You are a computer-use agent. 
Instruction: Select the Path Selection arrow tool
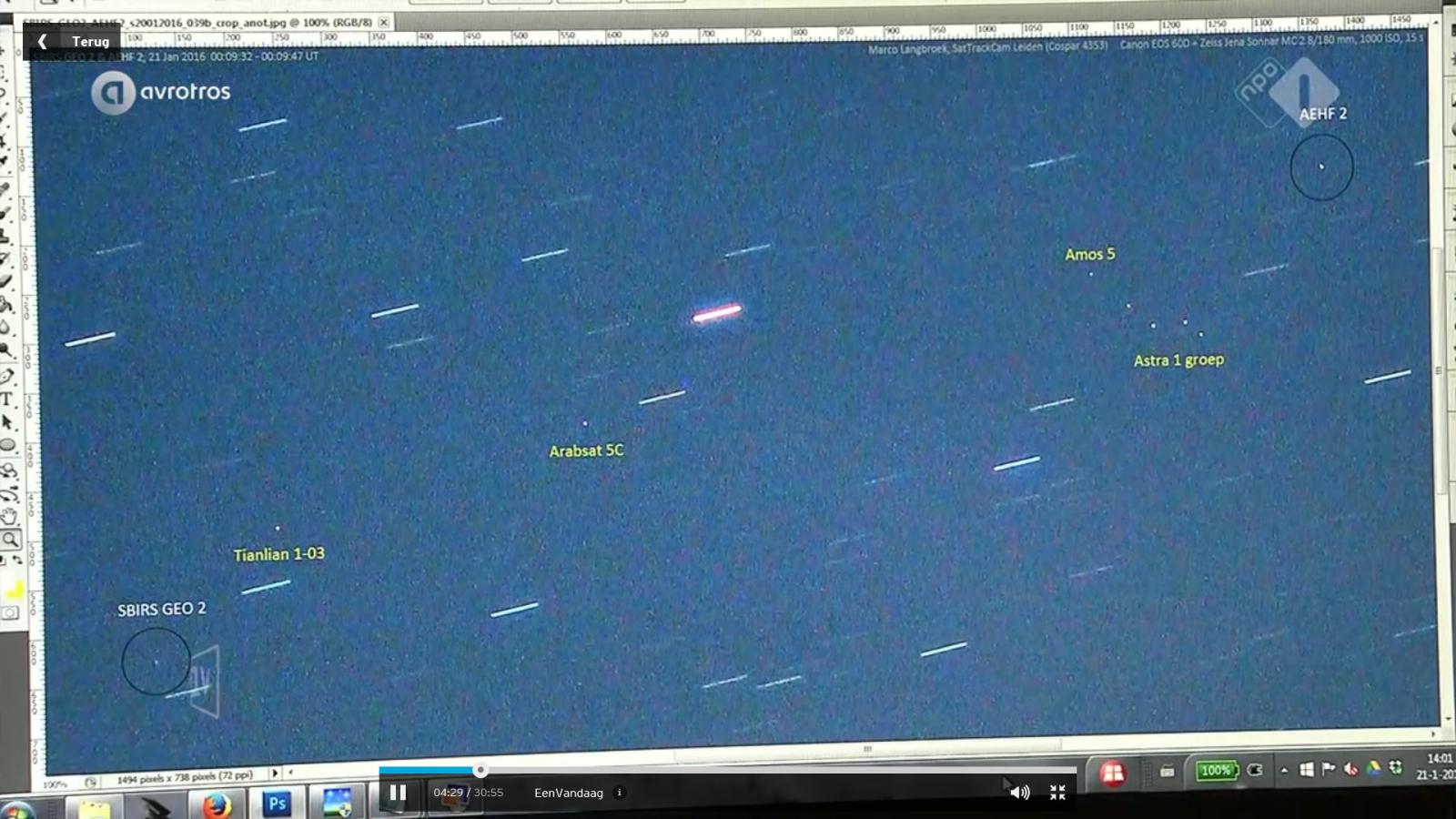[7, 422]
